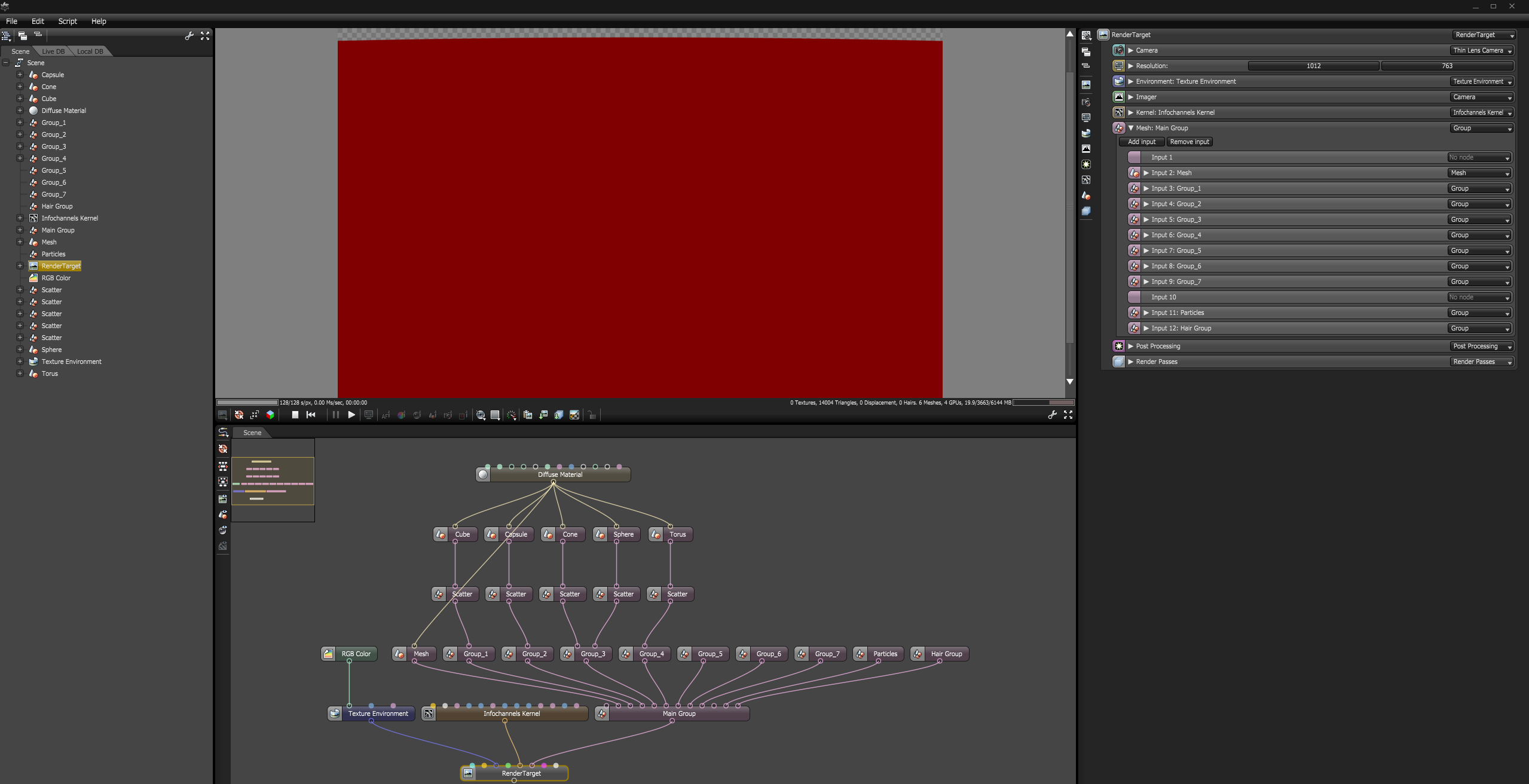Click the material picker icon
Screen dimensions: 1529x784
pyautogui.click(x=417, y=415)
